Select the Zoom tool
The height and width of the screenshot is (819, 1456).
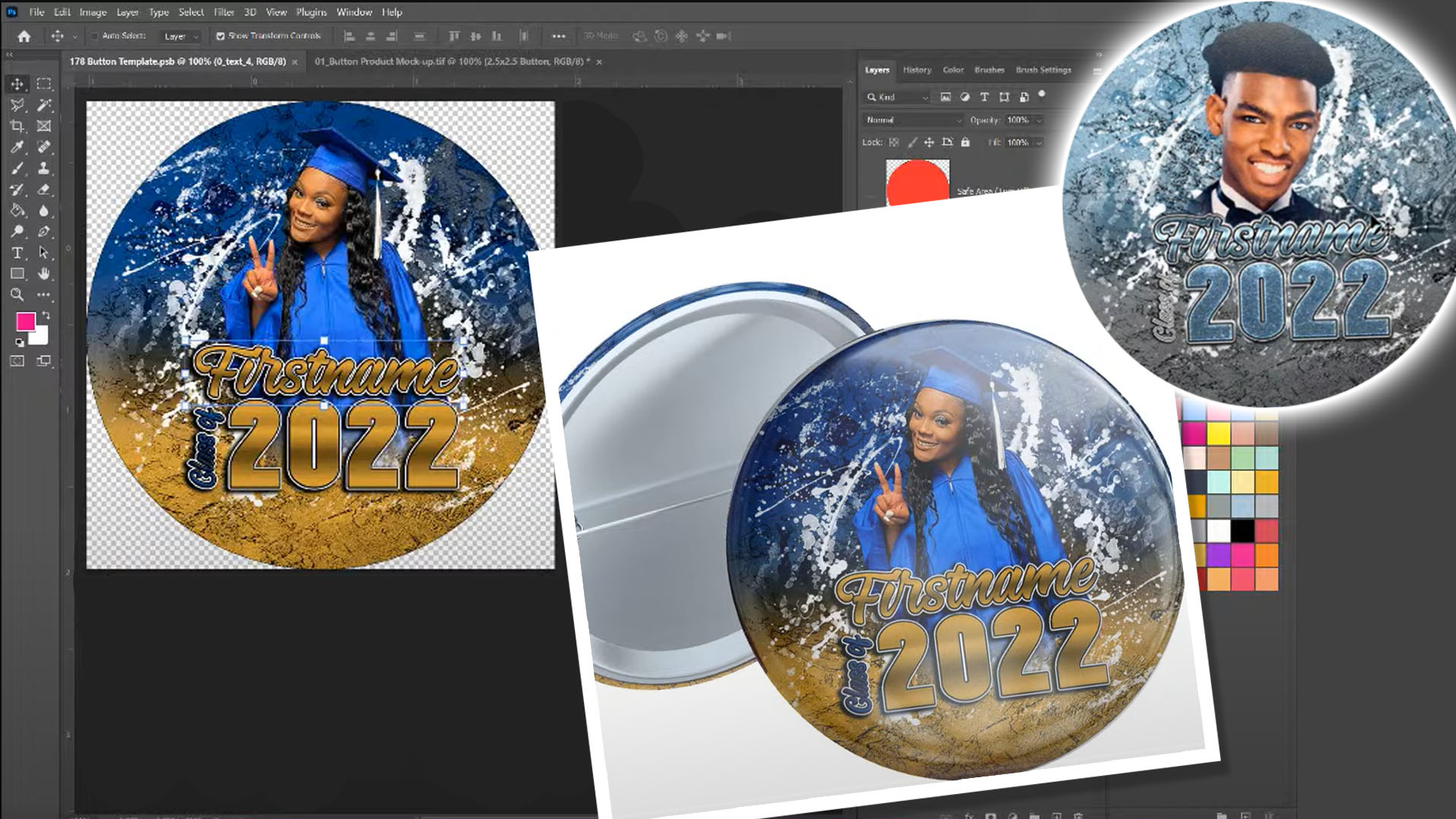click(x=17, y=294)
